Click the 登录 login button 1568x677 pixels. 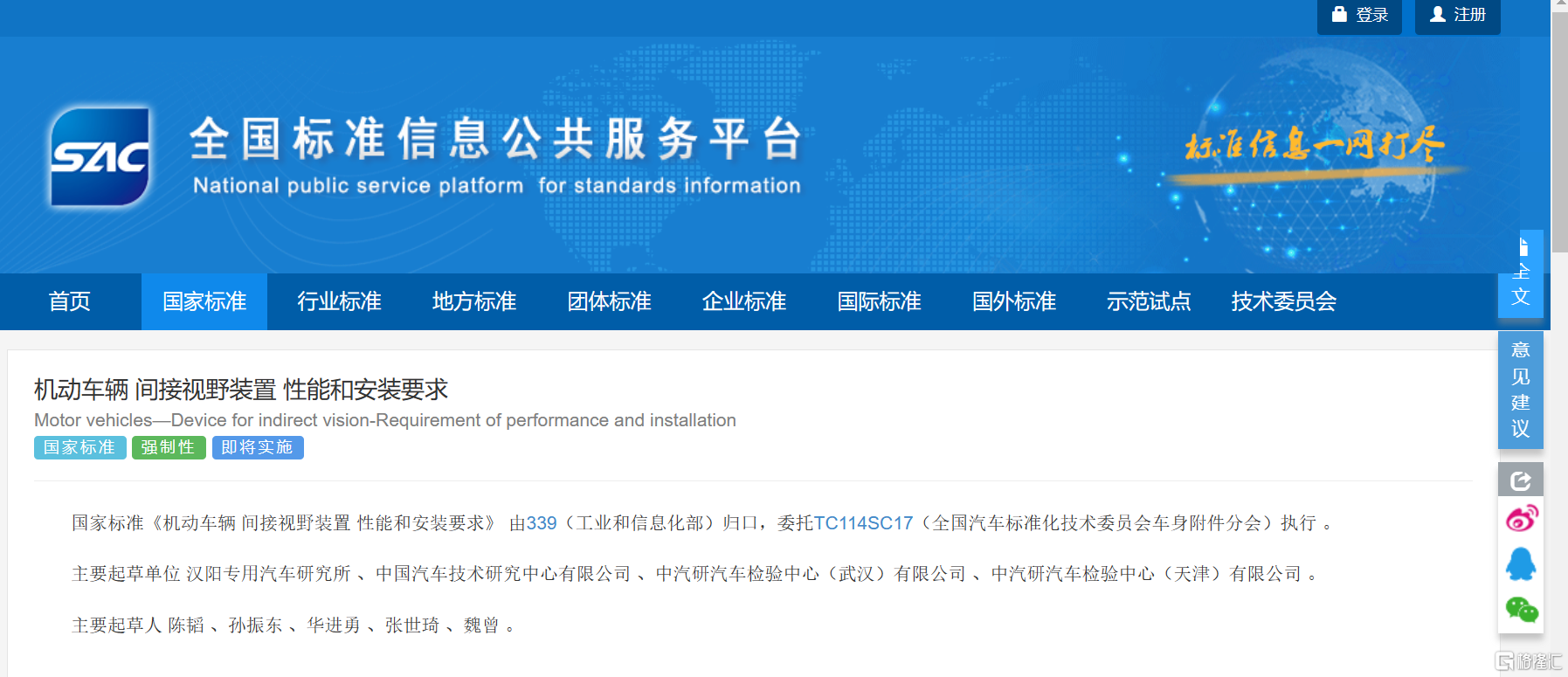(1359, 16)
